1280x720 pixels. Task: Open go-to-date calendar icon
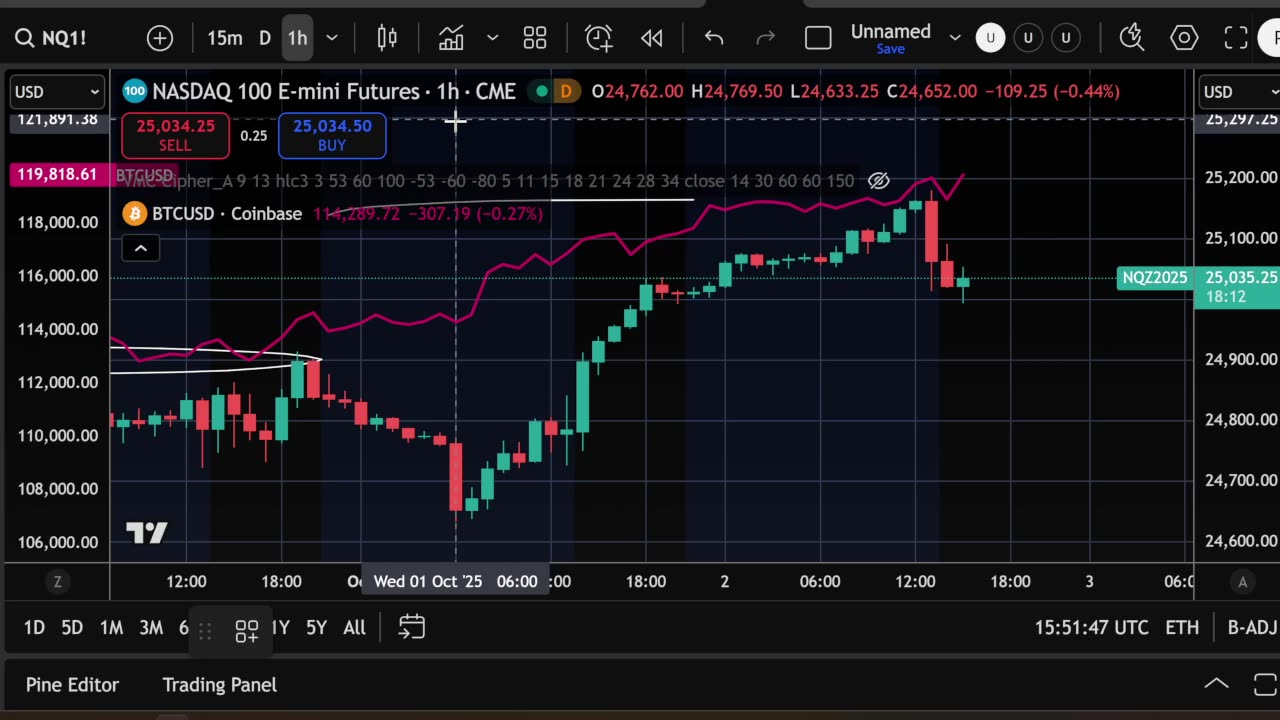(x=412, y=628)
